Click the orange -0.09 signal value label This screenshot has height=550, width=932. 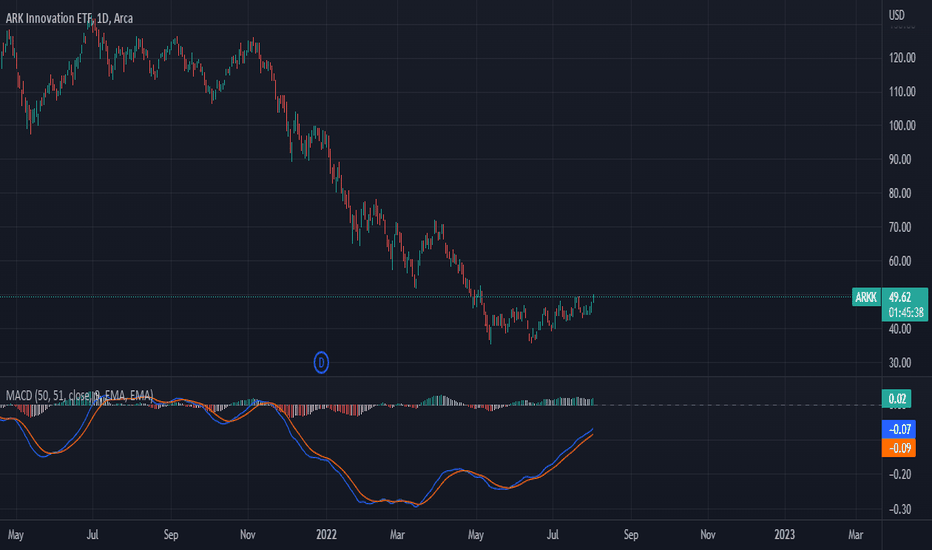[899, 448]
